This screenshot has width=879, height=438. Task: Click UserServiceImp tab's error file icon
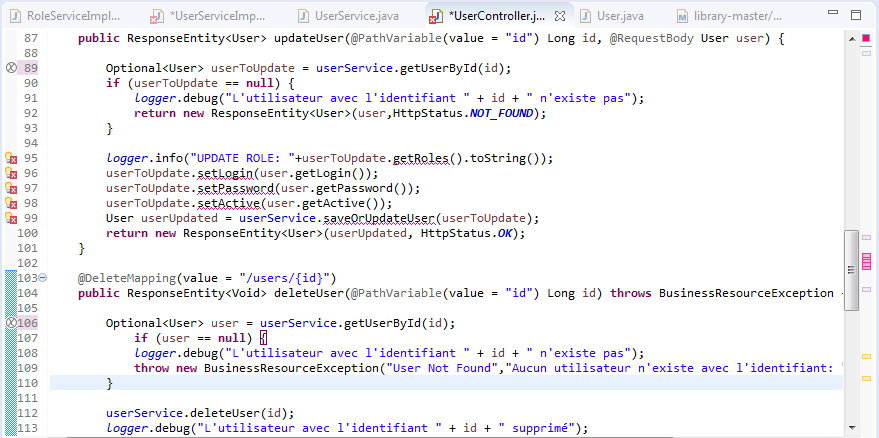(155, 17)
